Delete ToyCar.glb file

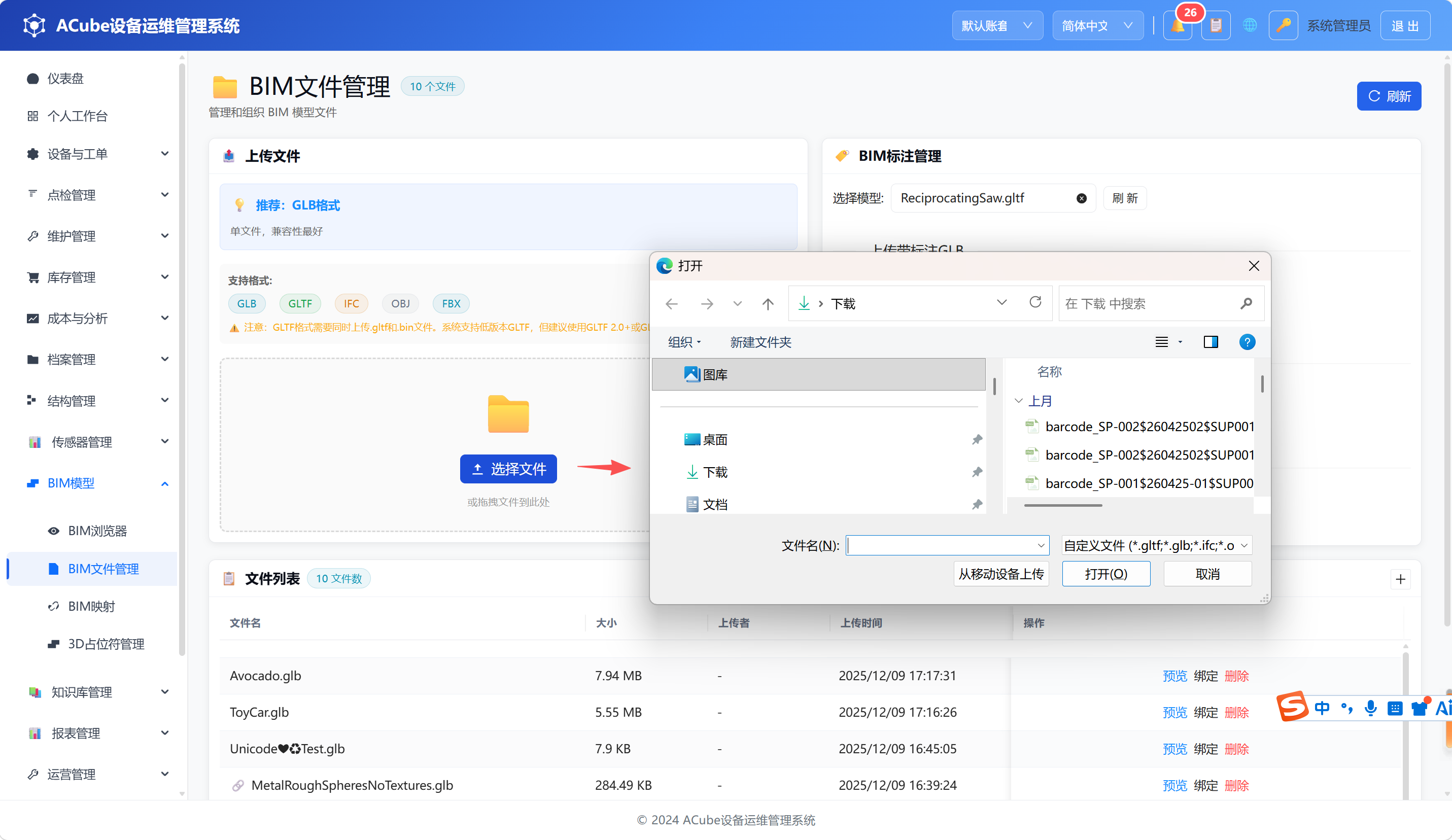(1236, 713)
